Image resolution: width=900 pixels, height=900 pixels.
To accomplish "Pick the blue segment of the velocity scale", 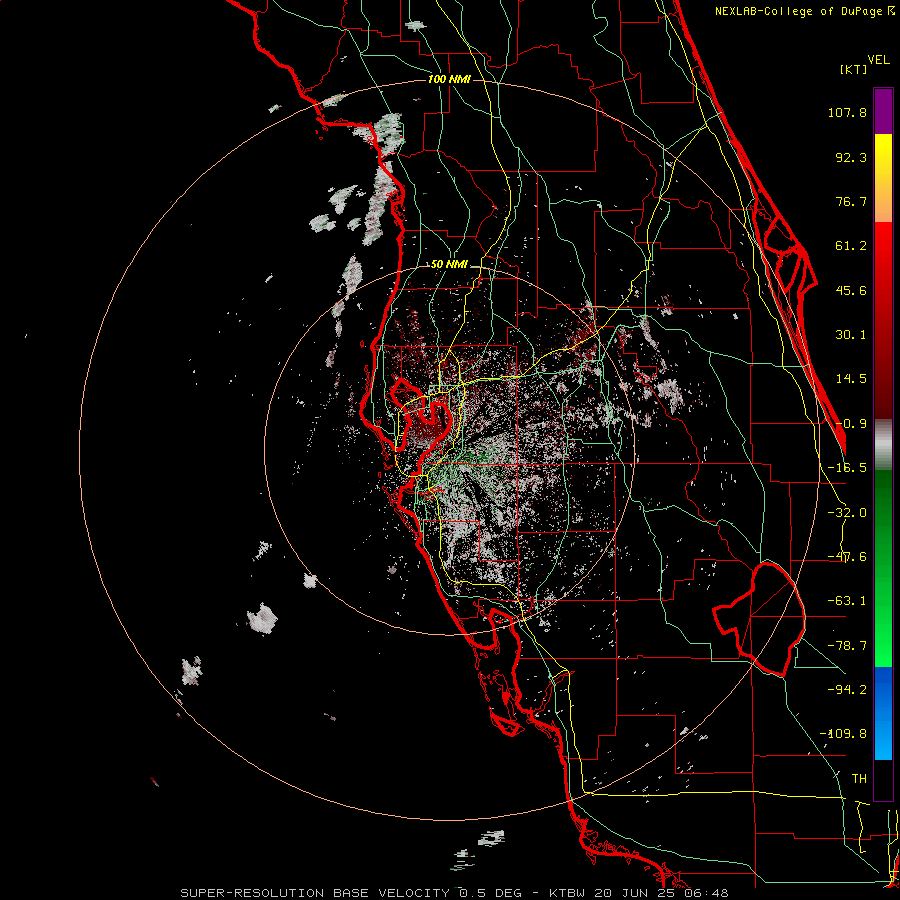I will point(883,713).
